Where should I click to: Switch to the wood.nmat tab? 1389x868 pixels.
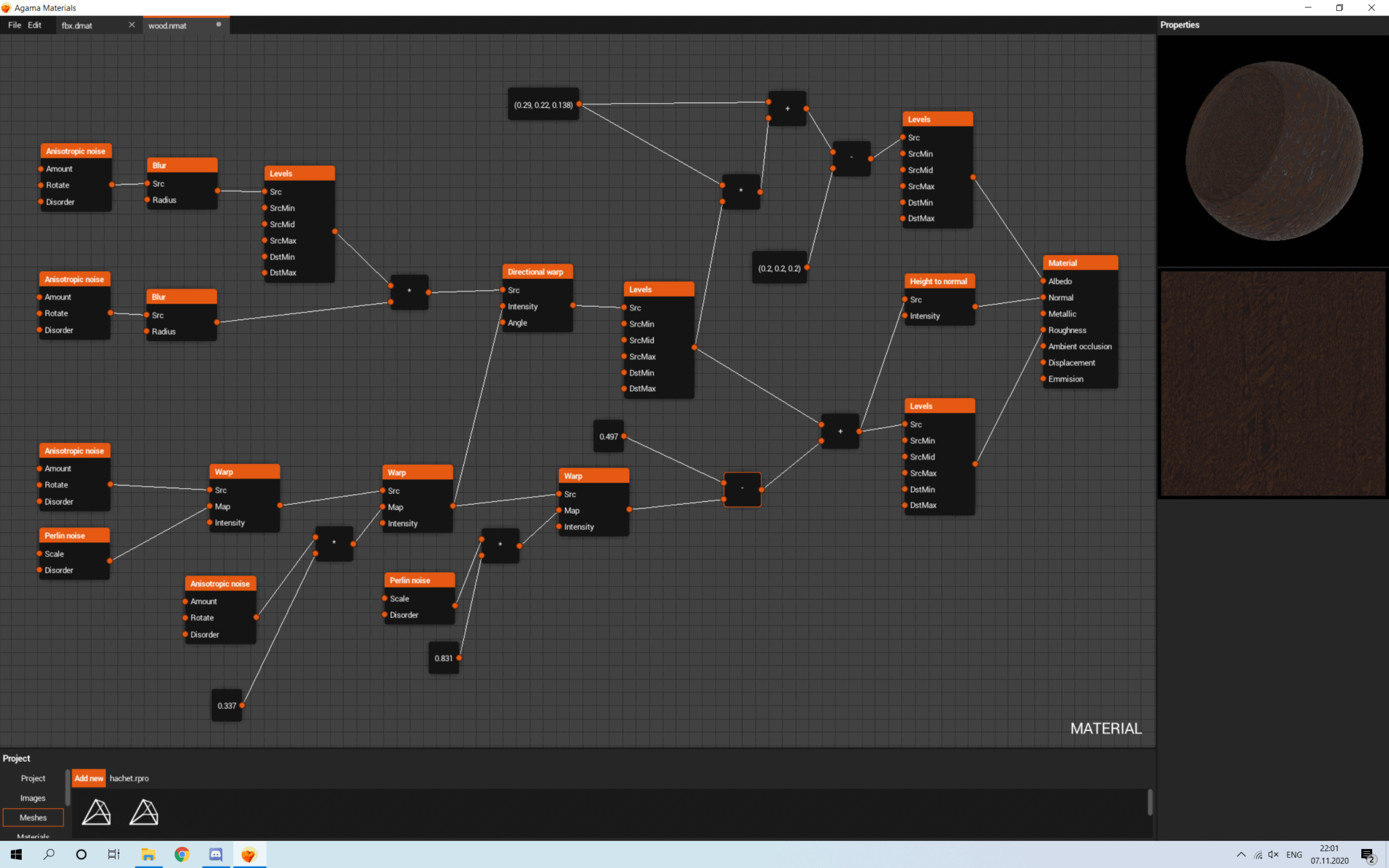tap(168, 26)
